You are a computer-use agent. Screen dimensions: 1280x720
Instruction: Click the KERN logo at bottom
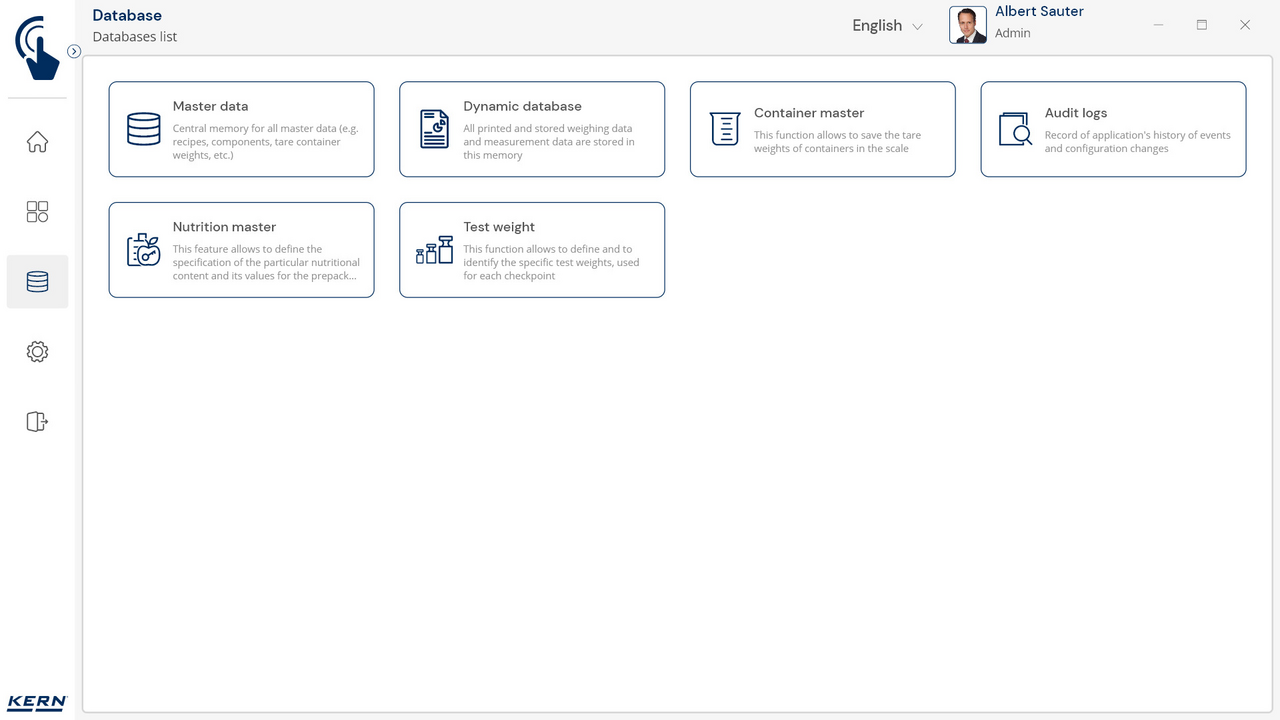tap(37, 702)
